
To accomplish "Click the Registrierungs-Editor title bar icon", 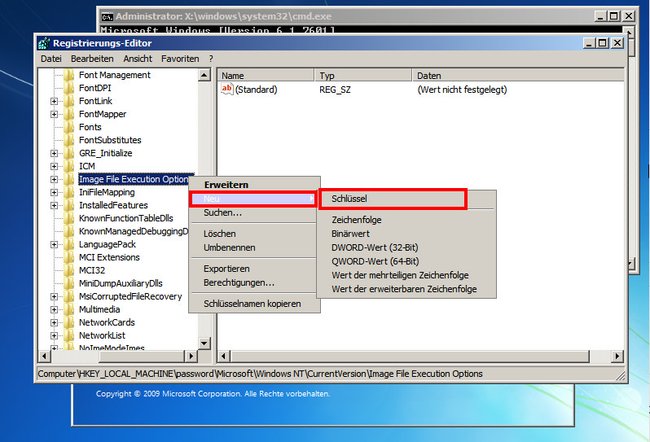I will [44, 43].
